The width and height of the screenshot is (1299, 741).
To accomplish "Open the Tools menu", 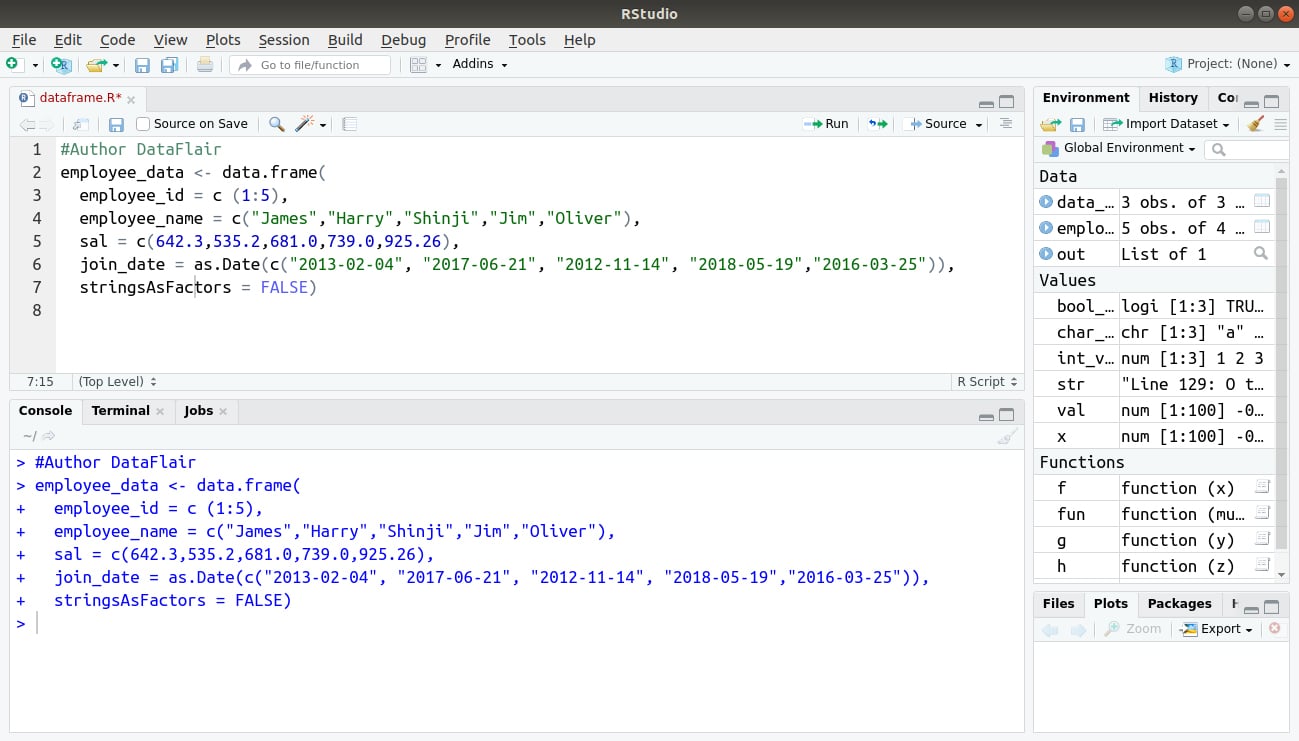I will coord(527,40).
